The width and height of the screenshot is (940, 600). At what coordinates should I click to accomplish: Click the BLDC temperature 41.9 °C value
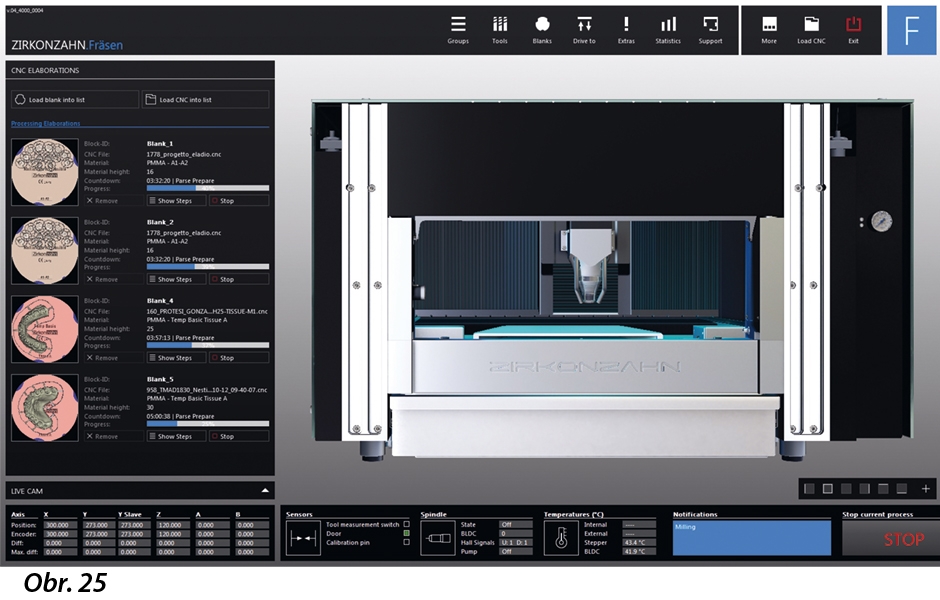coord(639,551)
